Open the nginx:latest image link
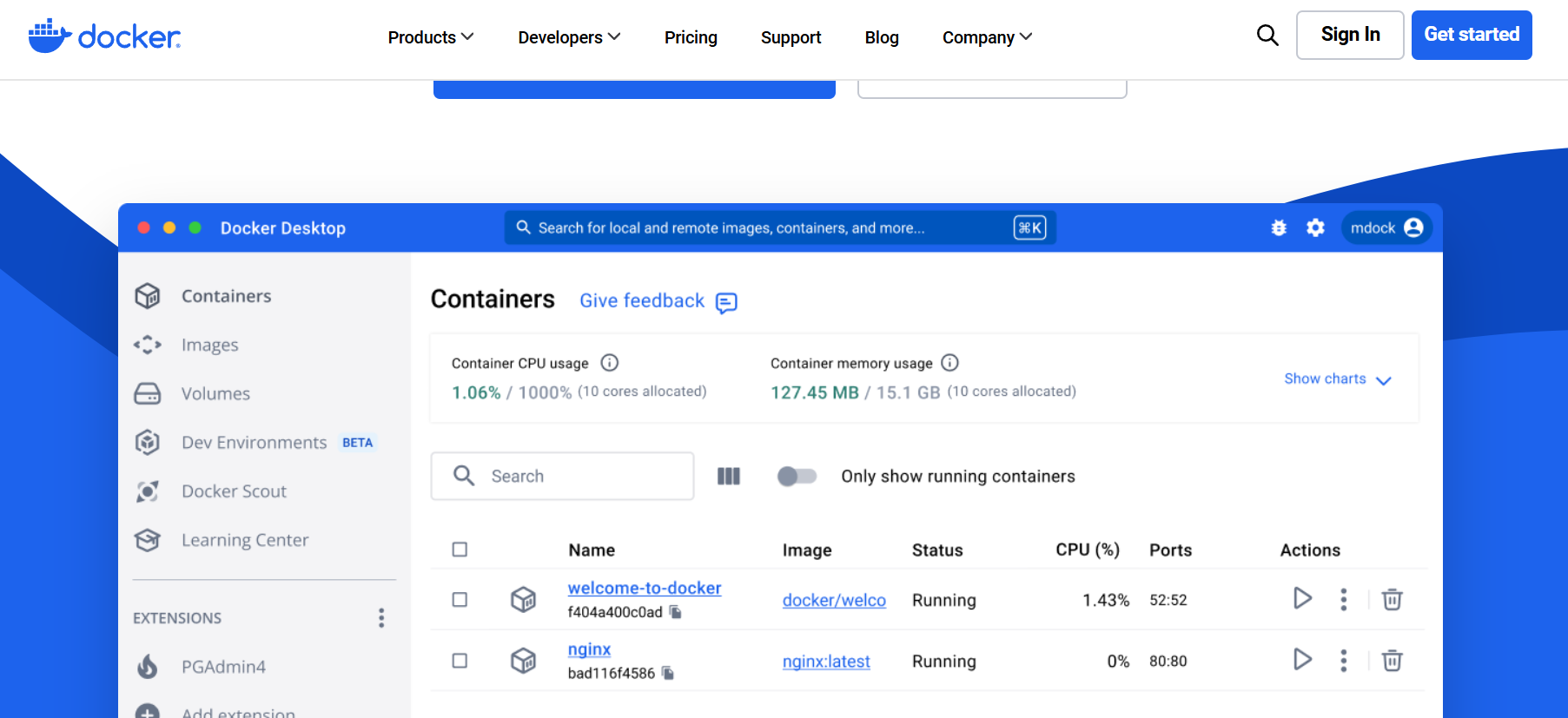The width and height of the screenshot is (1568, 718). click(x=826, y=662)
